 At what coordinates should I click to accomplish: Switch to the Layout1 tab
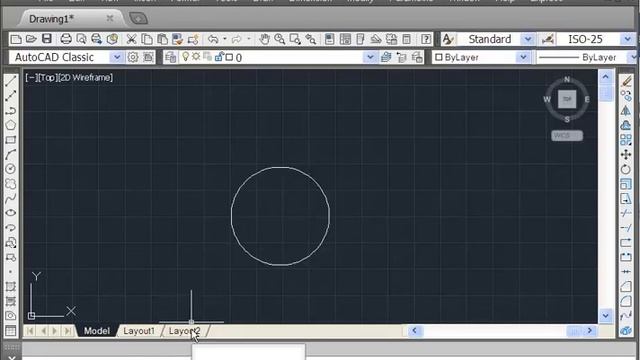tap(139, 331)
